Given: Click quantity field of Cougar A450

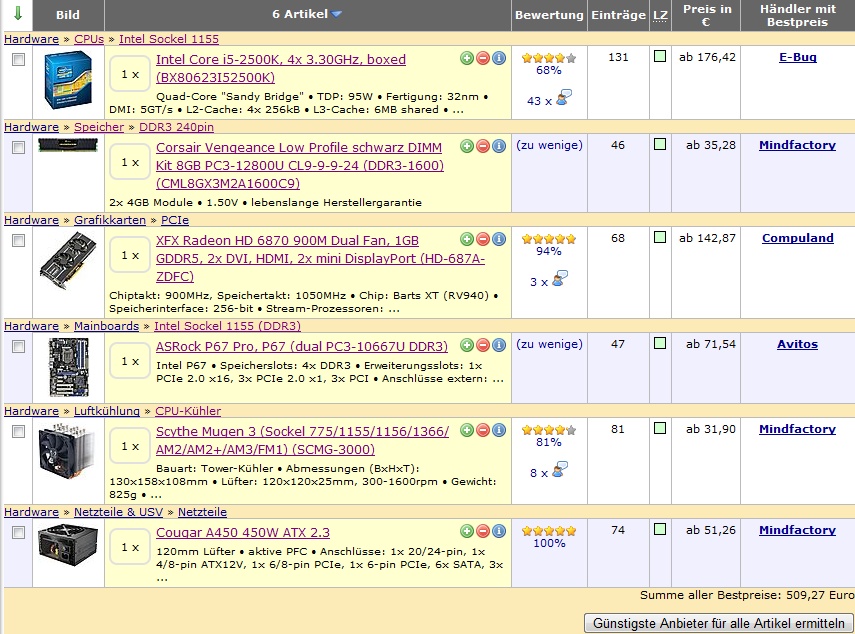Looking at the screenshot, I should [x=130, y=547].
